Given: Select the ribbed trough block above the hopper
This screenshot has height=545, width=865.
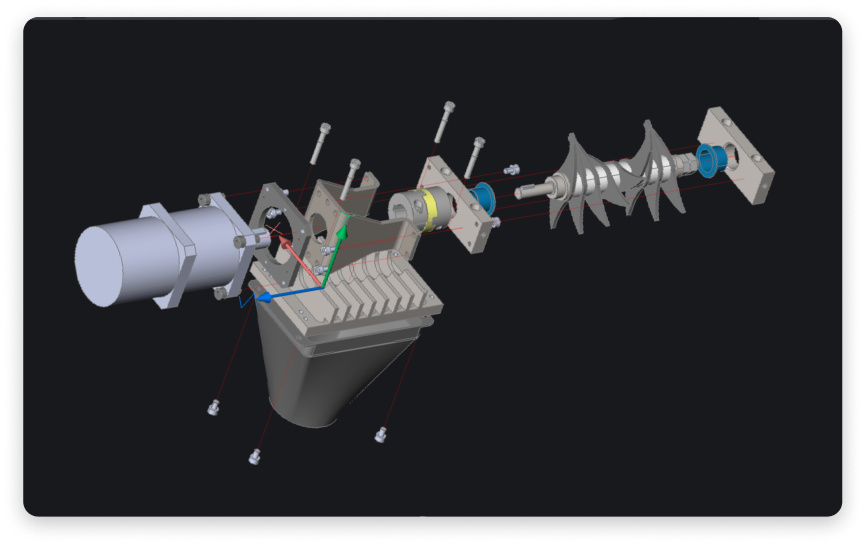Looking at the screenshot, I should point(360,292).
